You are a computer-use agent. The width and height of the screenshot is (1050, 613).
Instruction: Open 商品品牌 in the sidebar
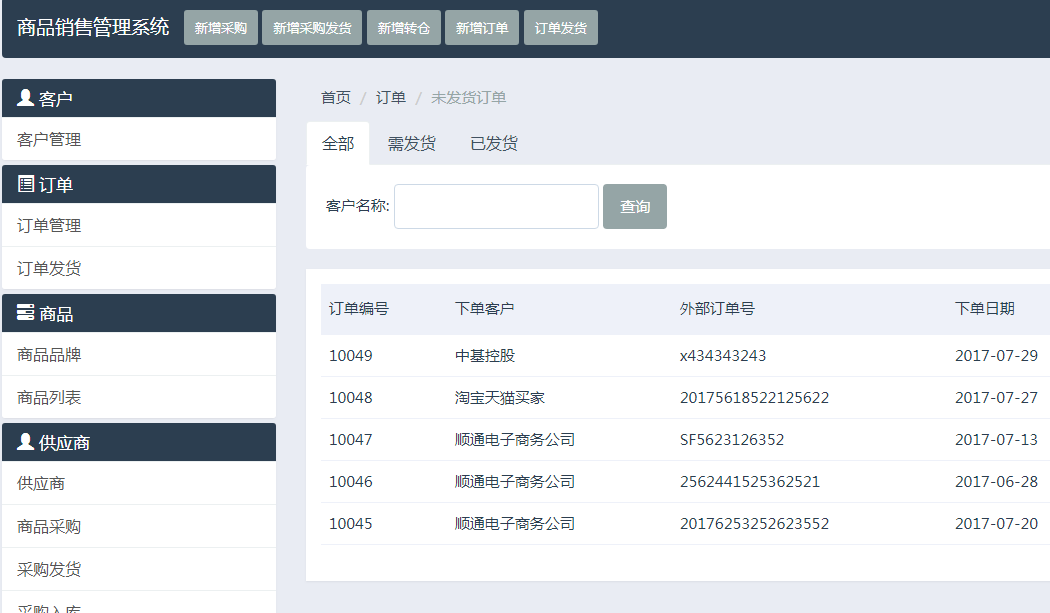(x=49, y=355)
